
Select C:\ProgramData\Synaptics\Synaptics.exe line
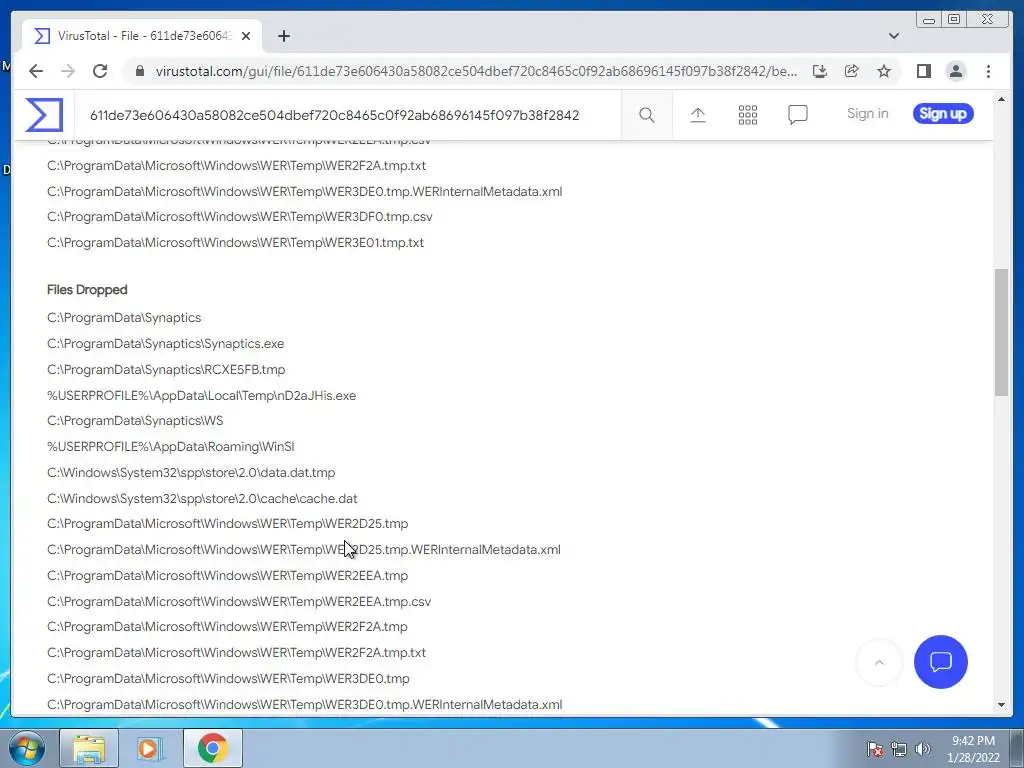pos(165,344)
